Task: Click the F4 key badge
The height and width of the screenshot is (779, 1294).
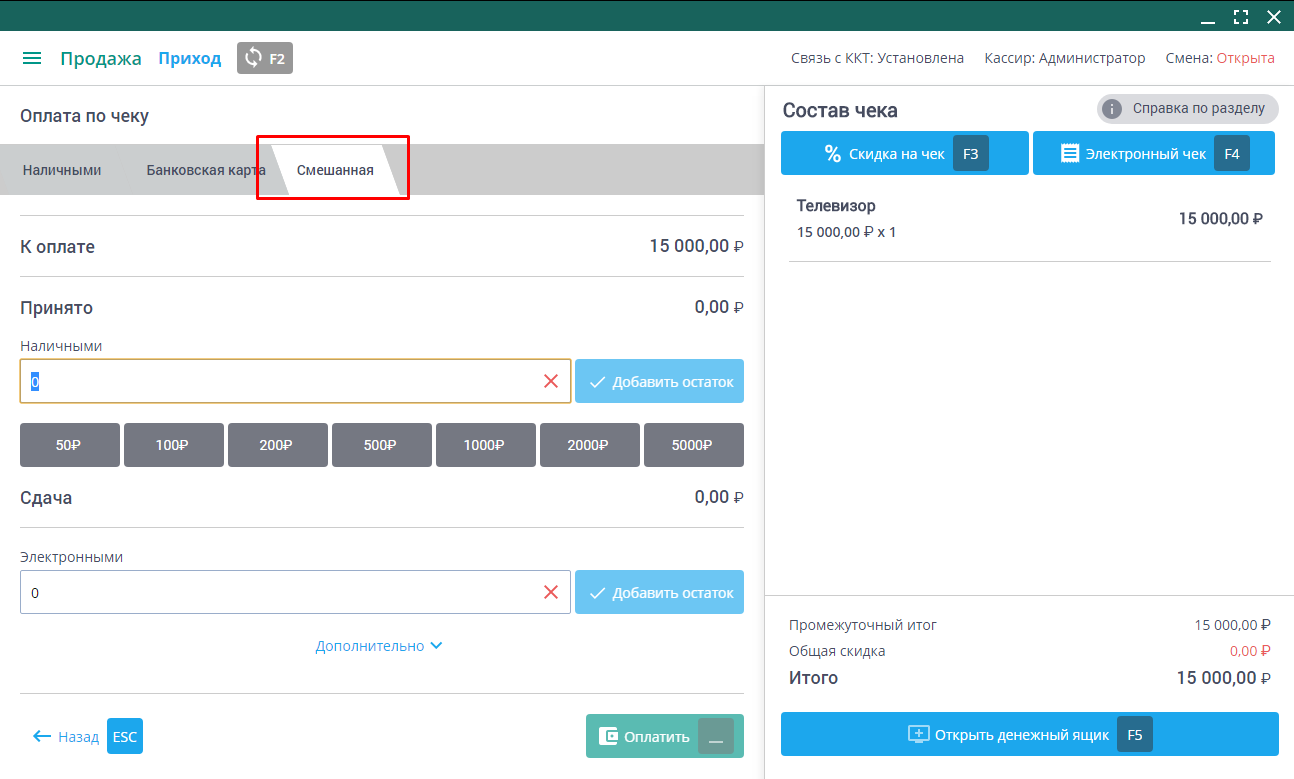Action: [x=1232, y=153]
